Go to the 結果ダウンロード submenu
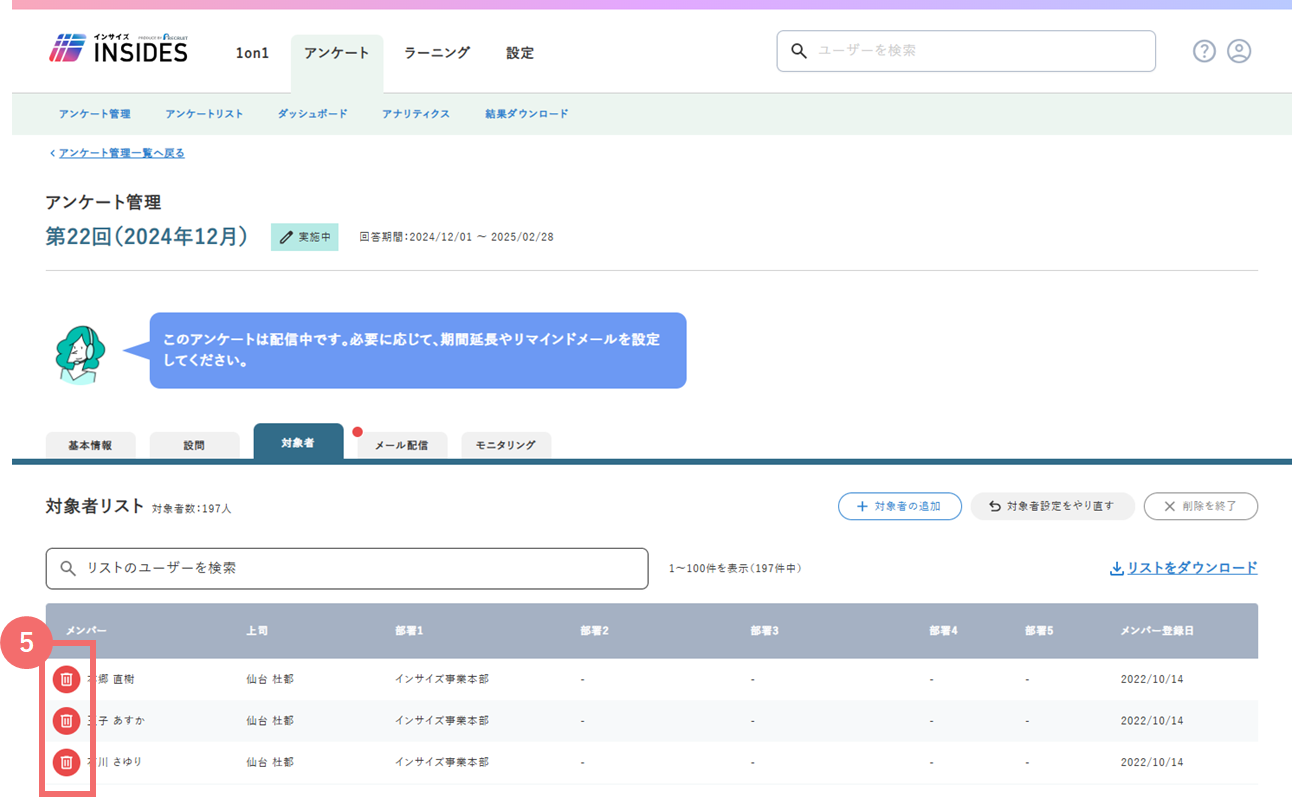This screenshot has width=1292, height=797. [x=527, y=114]
